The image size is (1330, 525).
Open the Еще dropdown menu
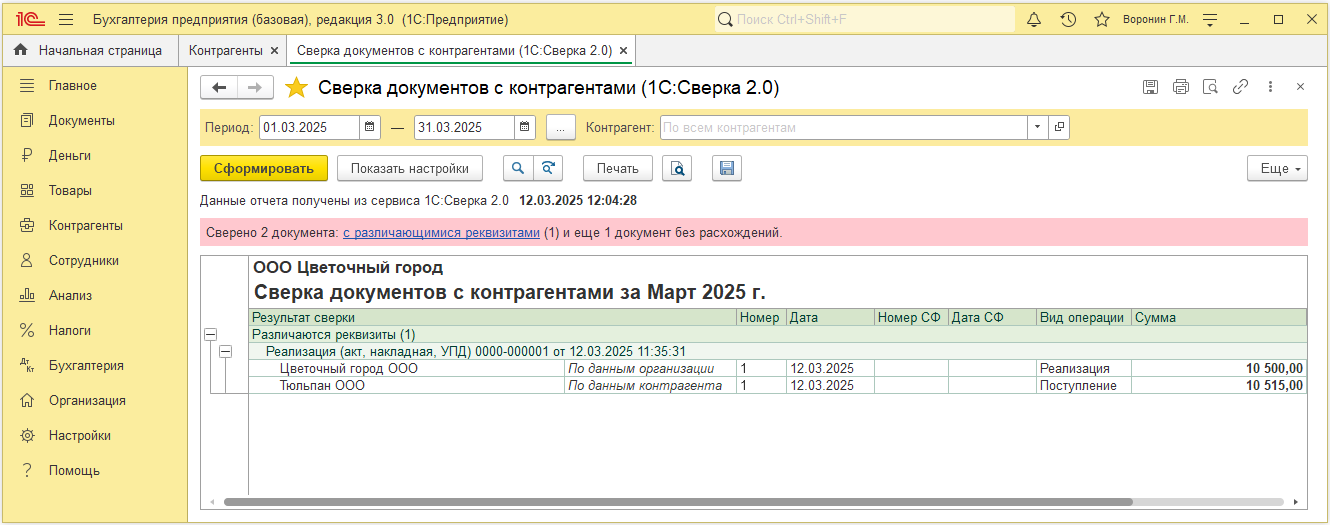1278,169
